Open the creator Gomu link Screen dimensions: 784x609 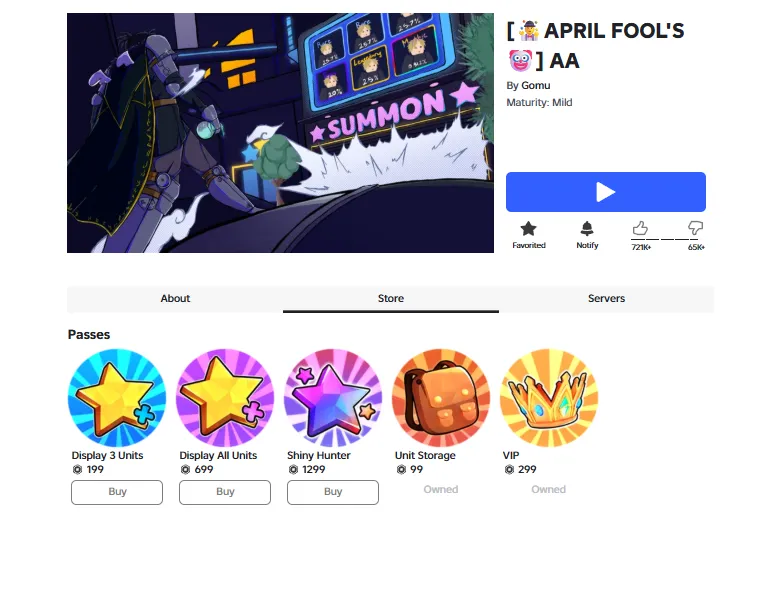536,86
